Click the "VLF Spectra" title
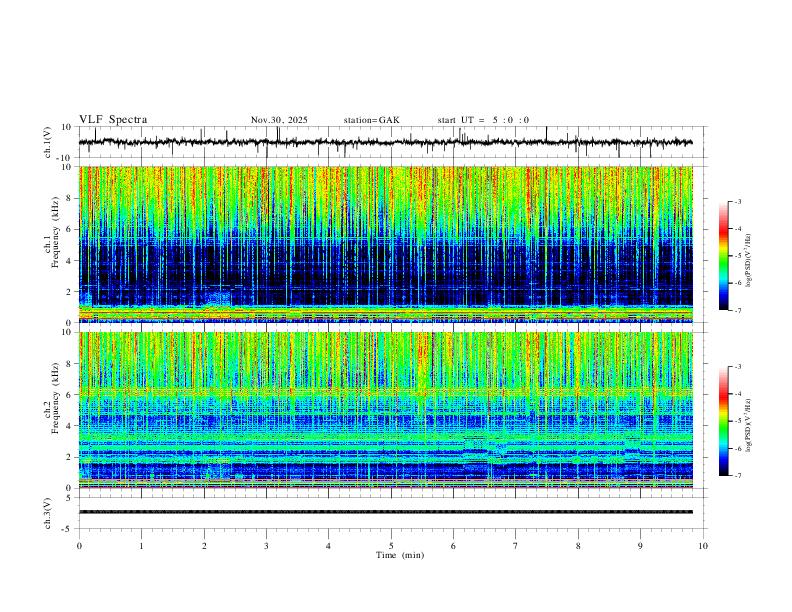 coord(113,120)
